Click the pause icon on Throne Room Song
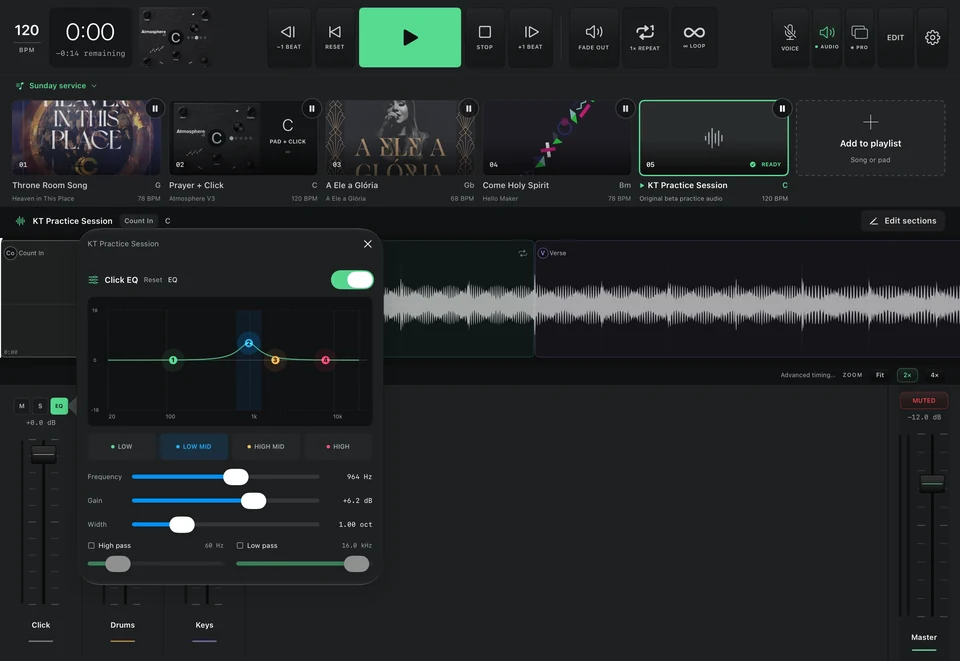960x661 pixels. (x=155, y=108)
